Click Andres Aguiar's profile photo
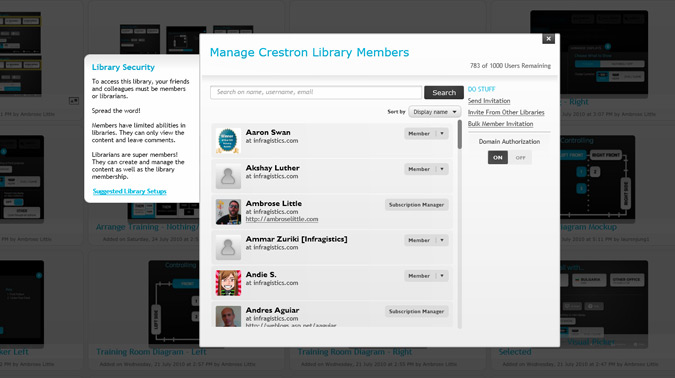675x378 pixels. tap(228, 316)
